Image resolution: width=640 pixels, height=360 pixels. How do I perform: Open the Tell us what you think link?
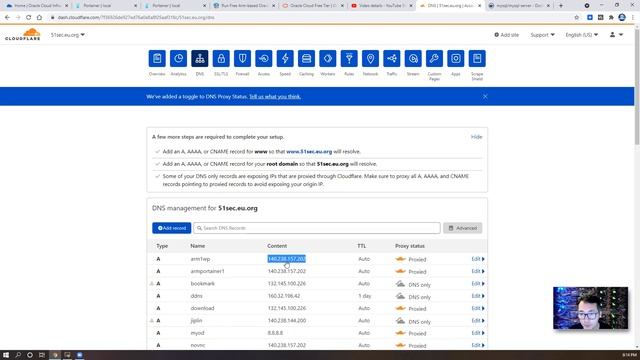point(275,97)
